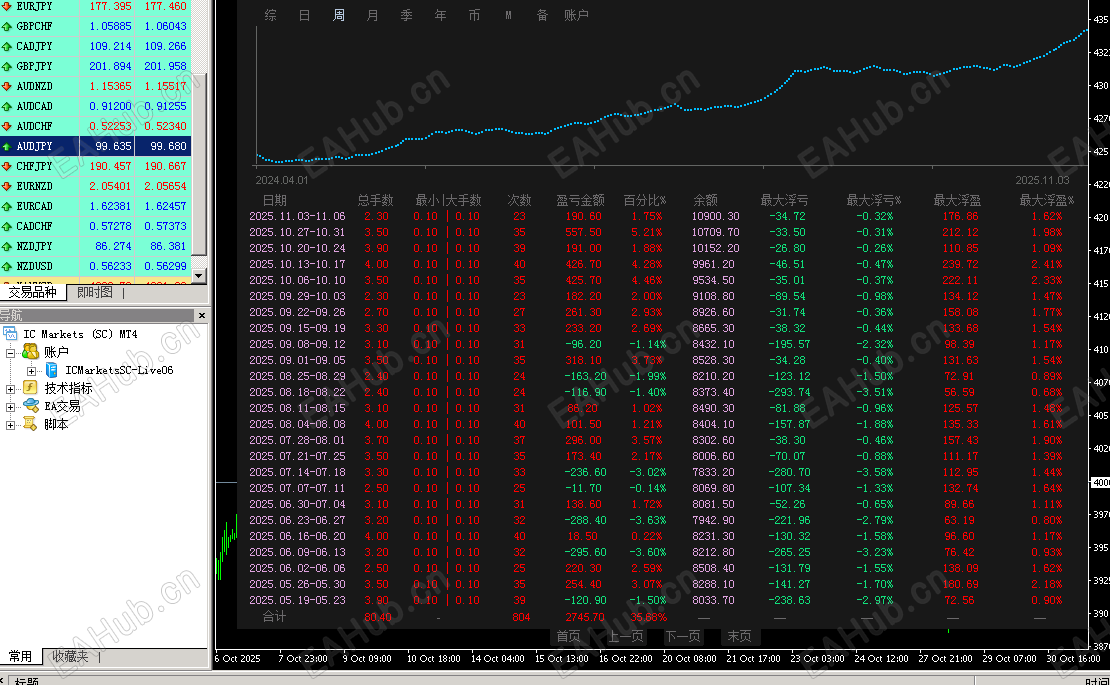1110x685 pixels.
Task: Select the AUDJPY symbol row
Action: click(96, 146)
